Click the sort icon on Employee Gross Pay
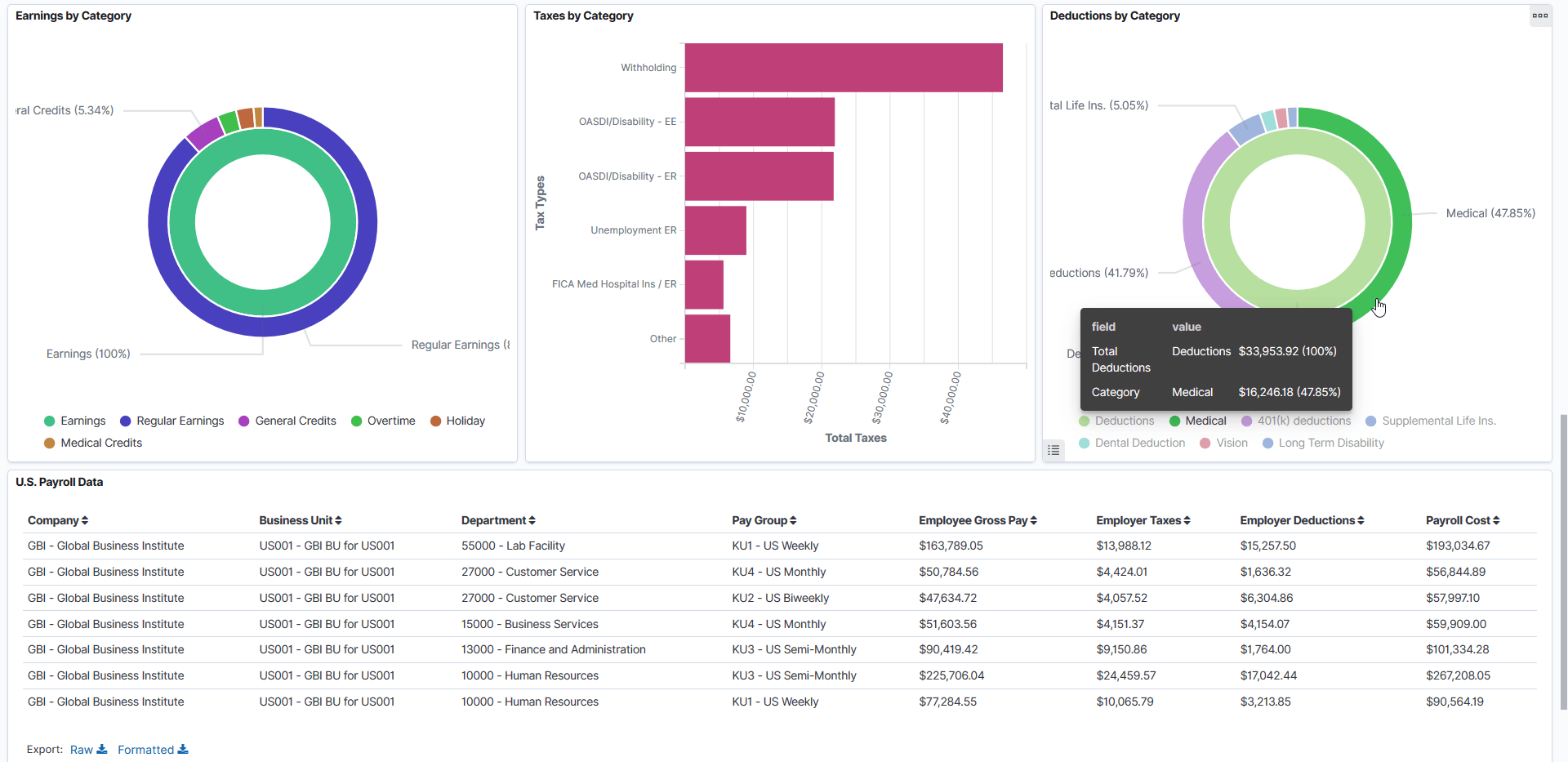The height and width of the screenshot is (762, 1568). pyautogui.click(x=1033, y=520)
